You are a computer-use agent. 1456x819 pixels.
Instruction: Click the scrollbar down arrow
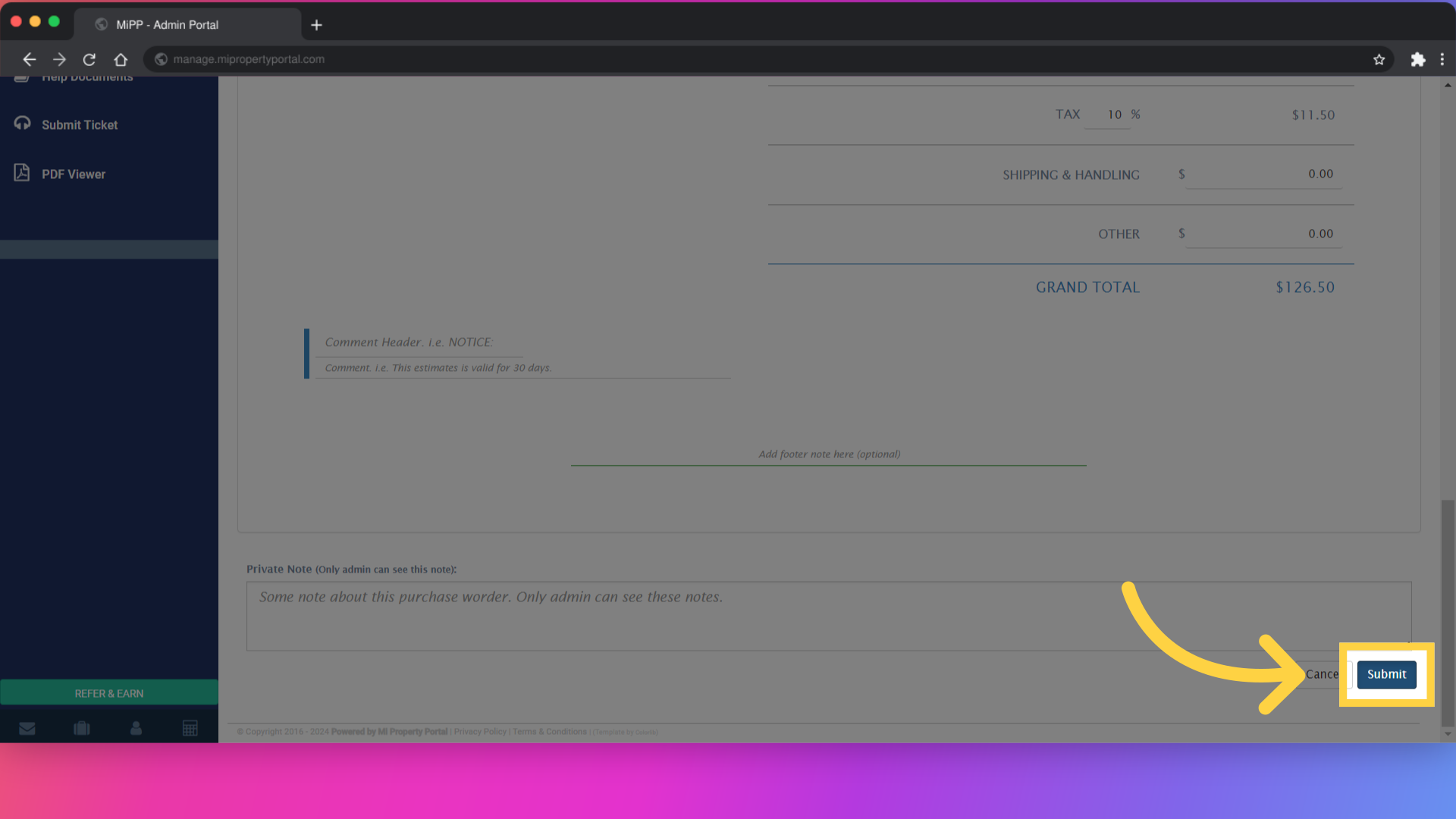[x=1448, y=733]
